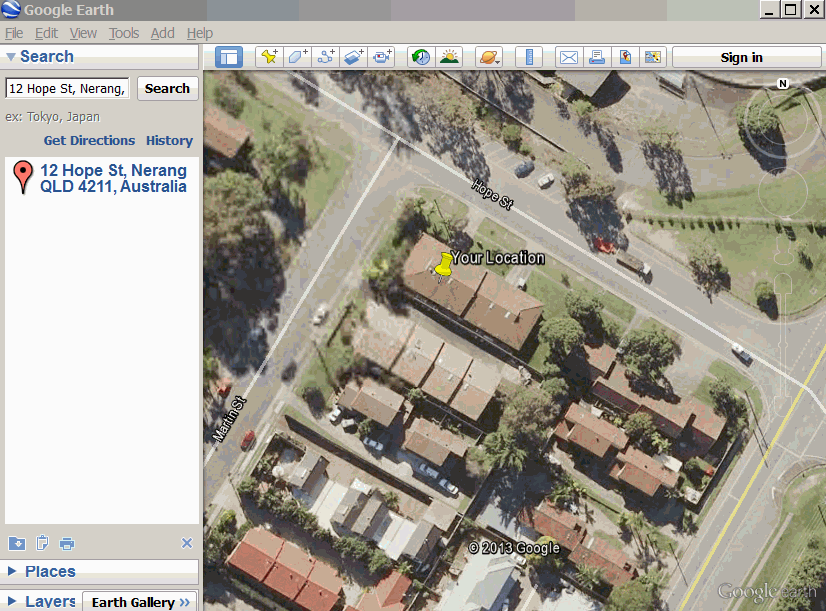Click the Add Placemark pushpin icon
826x611 pixels.
click(269, 57)
